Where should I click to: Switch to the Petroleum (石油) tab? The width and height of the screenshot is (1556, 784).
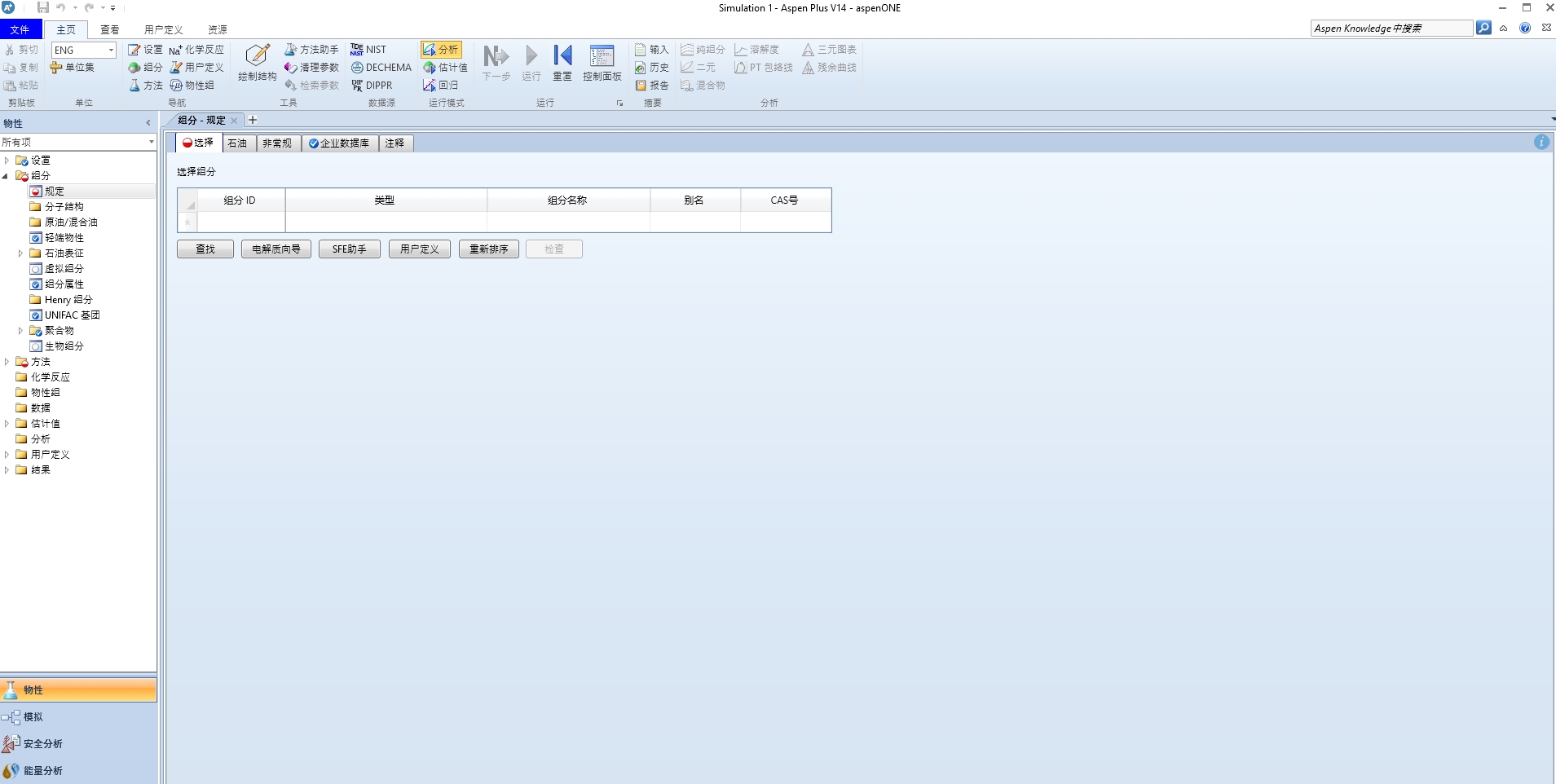click(237, 143)
